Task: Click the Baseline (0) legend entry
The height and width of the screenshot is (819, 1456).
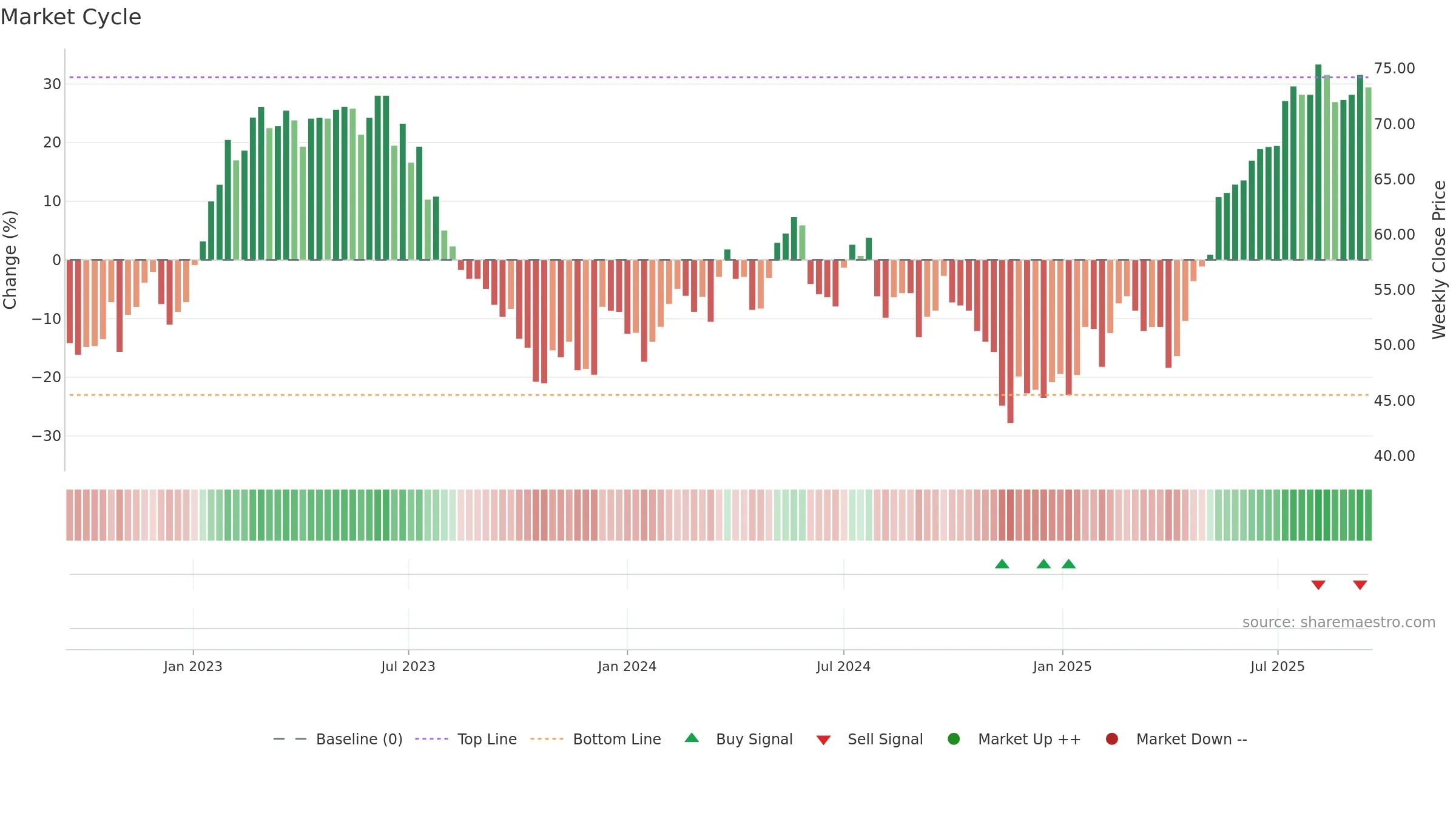Action: (338, 739)
